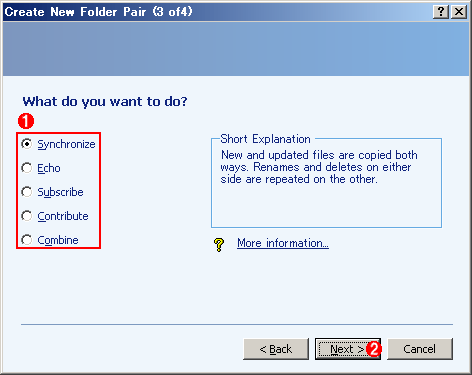Viewport: 472px width, 375px height.
Task: Click the yellow question mark icon
Action: click(219, 245)
